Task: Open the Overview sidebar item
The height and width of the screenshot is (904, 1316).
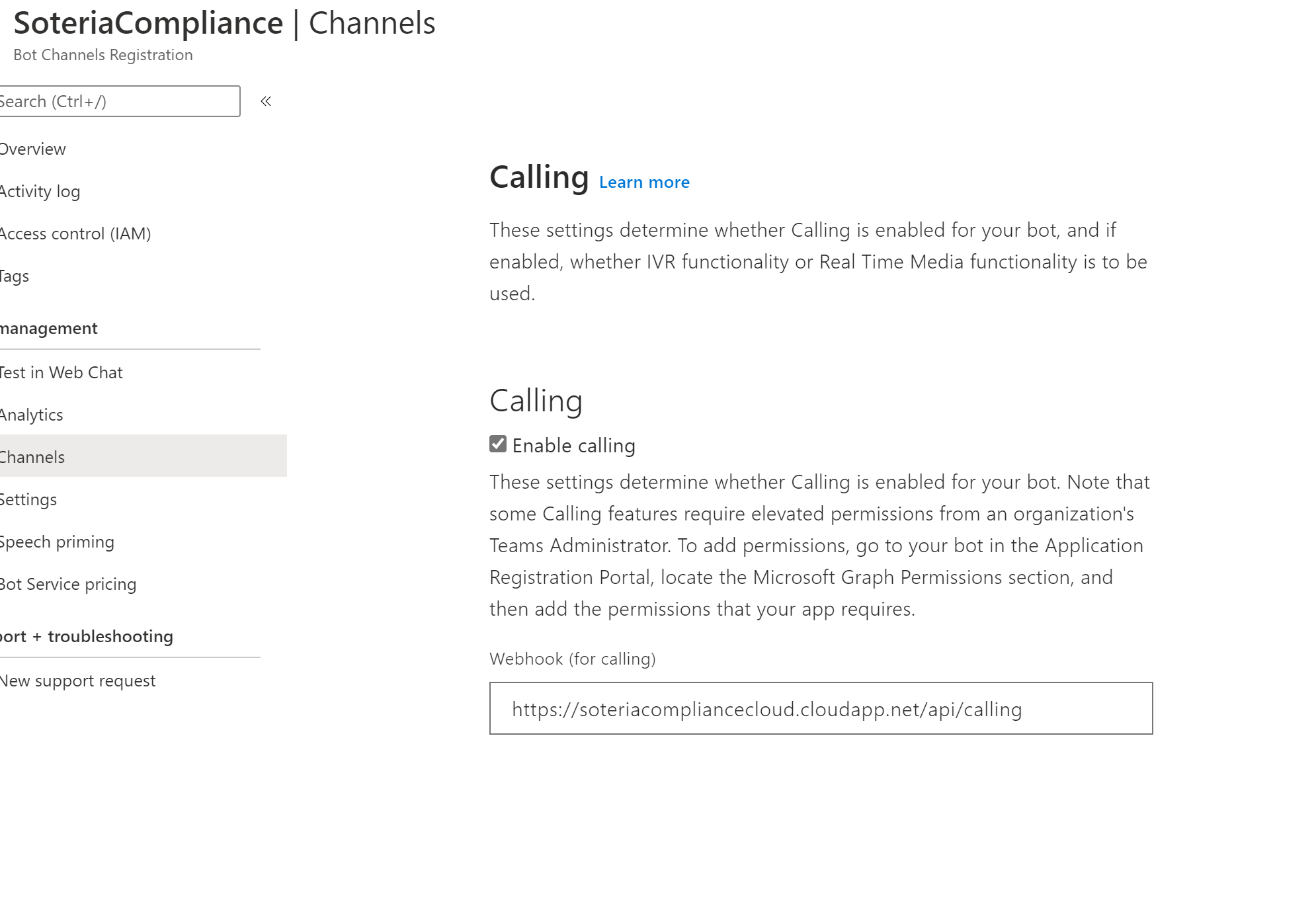Action: tap(33, 149)
